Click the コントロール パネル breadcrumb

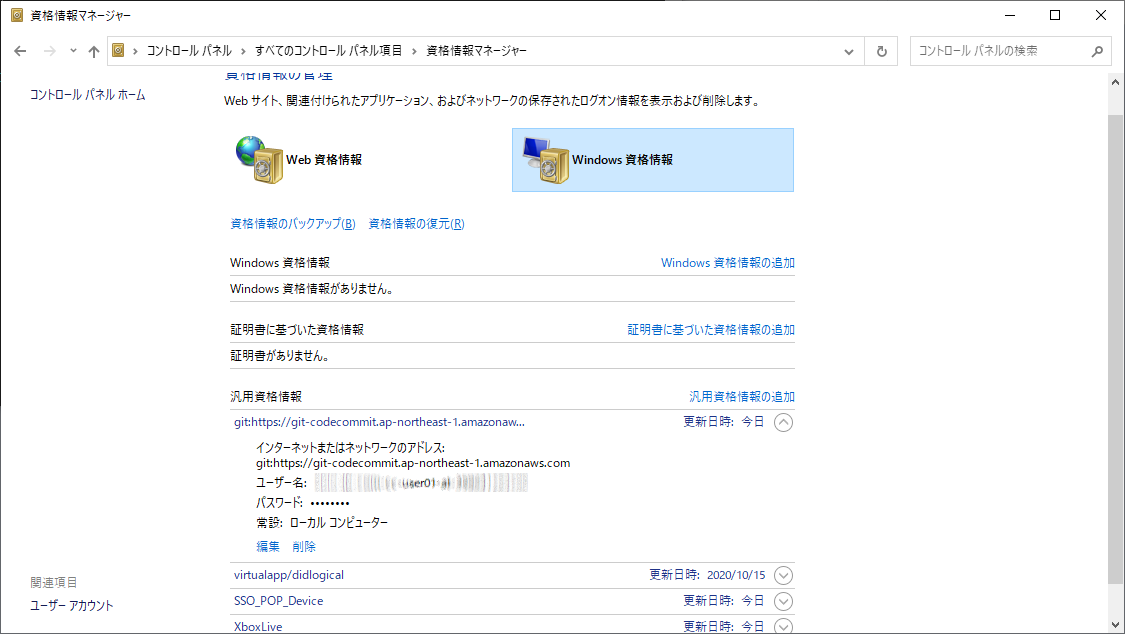pyautogui.click(x=189, y=51)
